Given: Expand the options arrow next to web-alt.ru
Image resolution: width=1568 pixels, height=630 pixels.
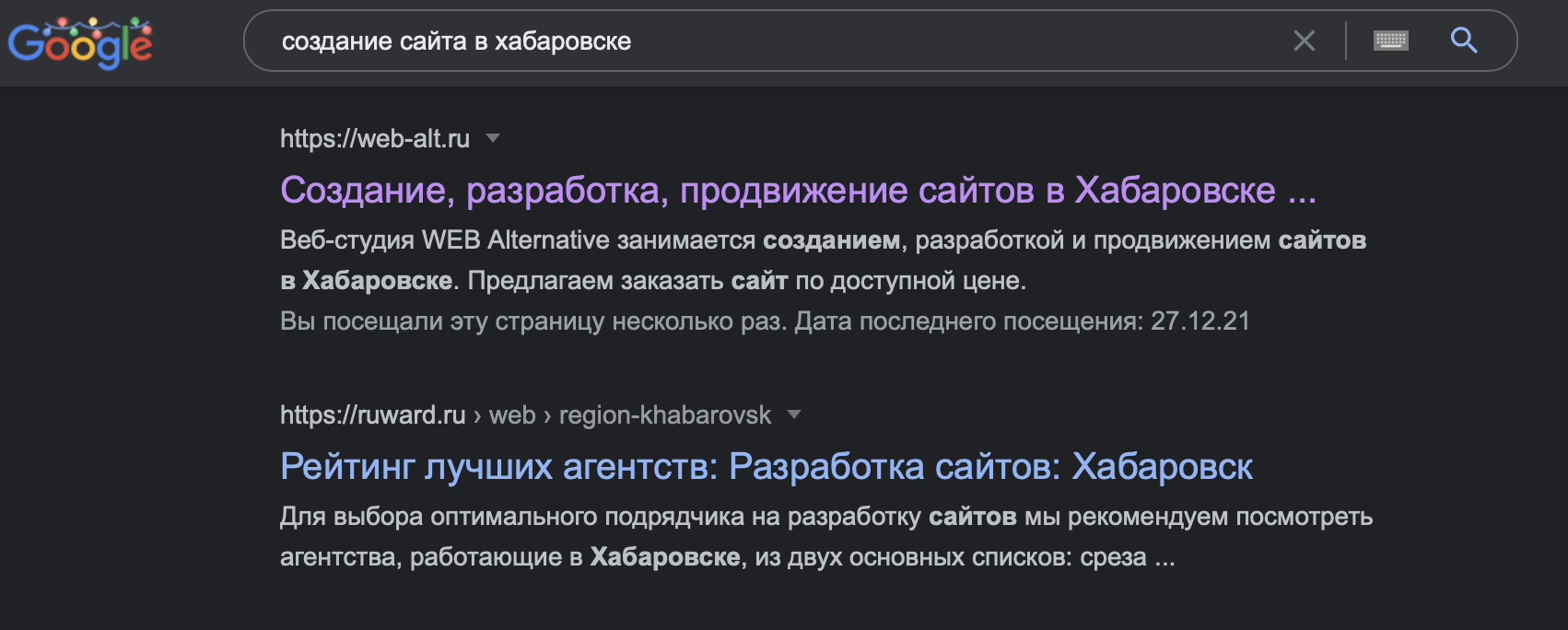Looking at the screenshot, I should point(493,138).
